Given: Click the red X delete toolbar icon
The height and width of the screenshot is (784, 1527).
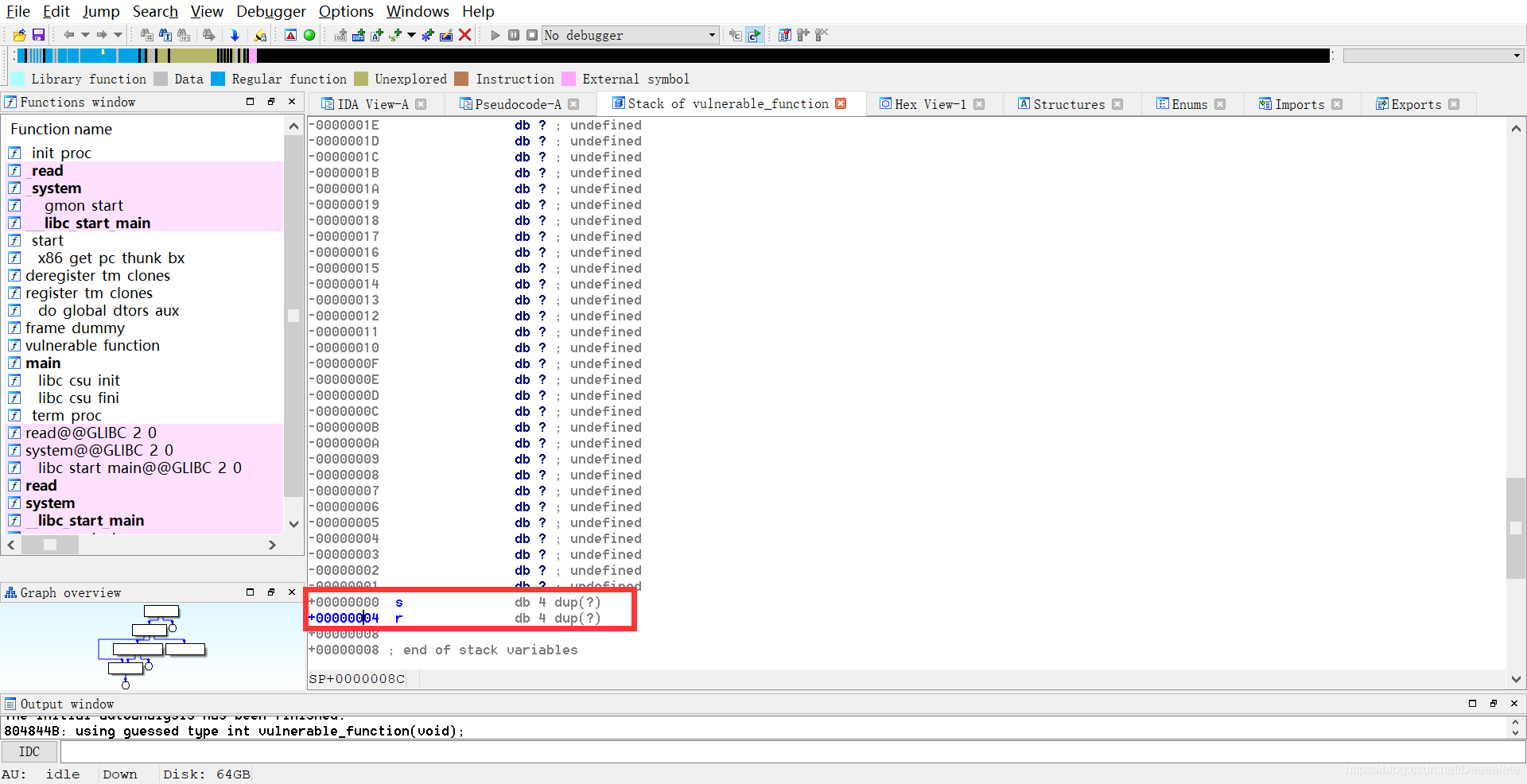Looking at the screenshot, I should click(465, 35).
